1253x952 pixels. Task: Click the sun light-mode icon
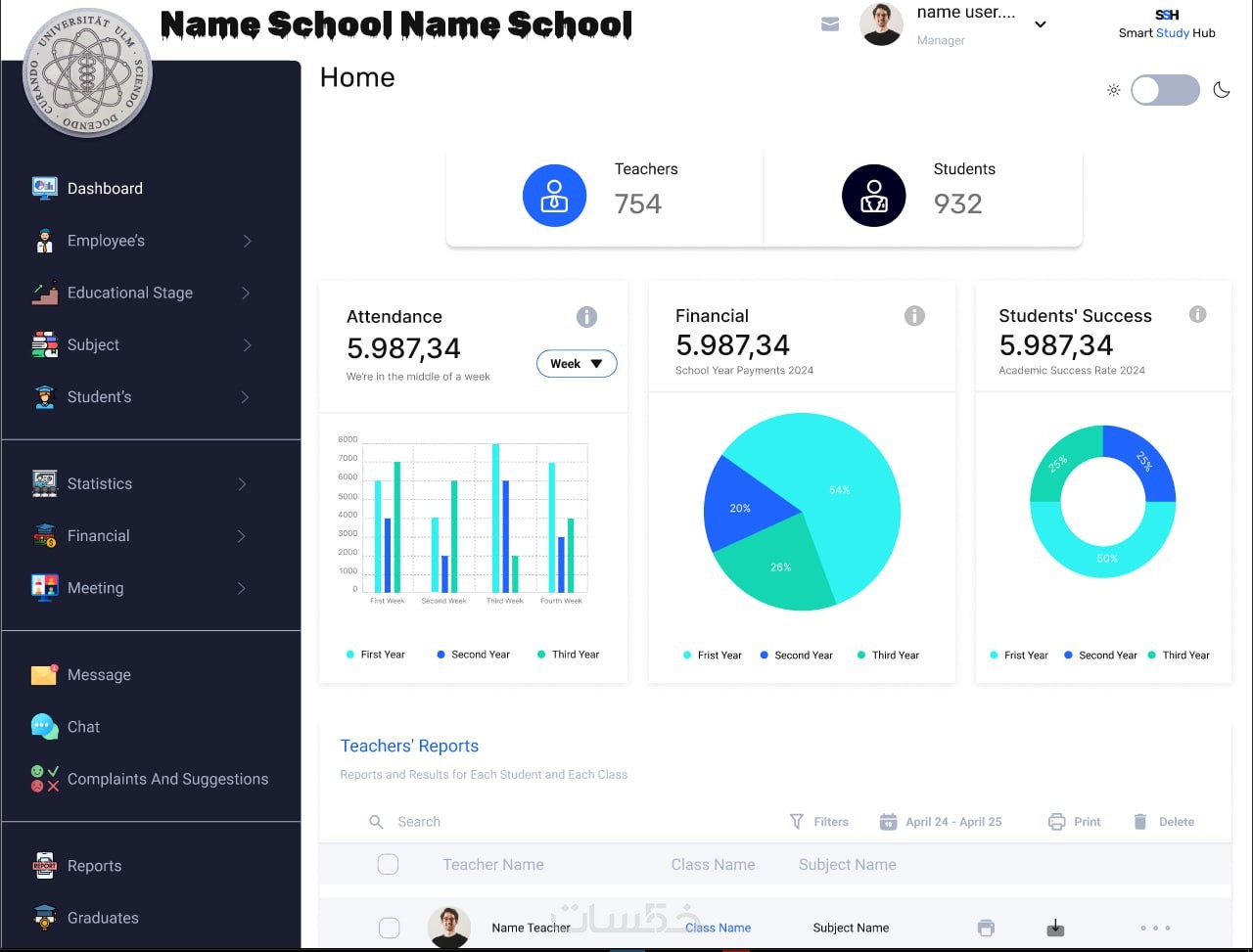1114,90
